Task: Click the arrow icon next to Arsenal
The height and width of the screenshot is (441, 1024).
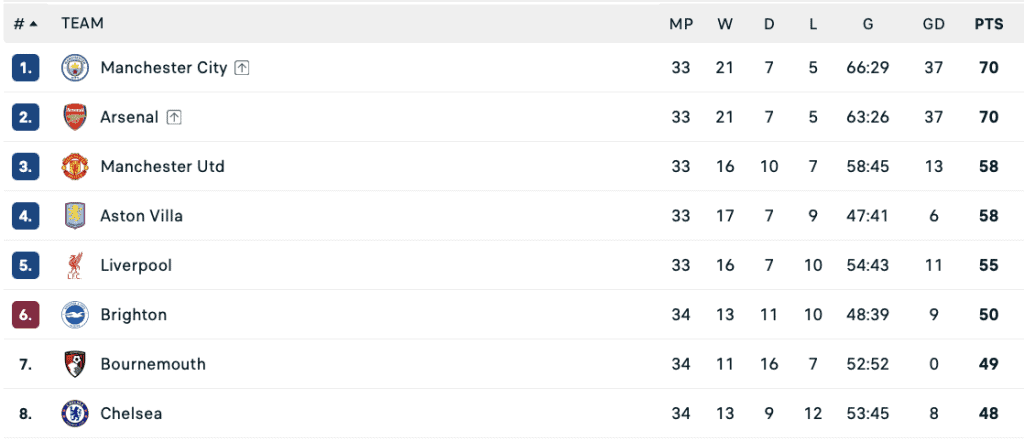Action: click(x=174, y=117)
